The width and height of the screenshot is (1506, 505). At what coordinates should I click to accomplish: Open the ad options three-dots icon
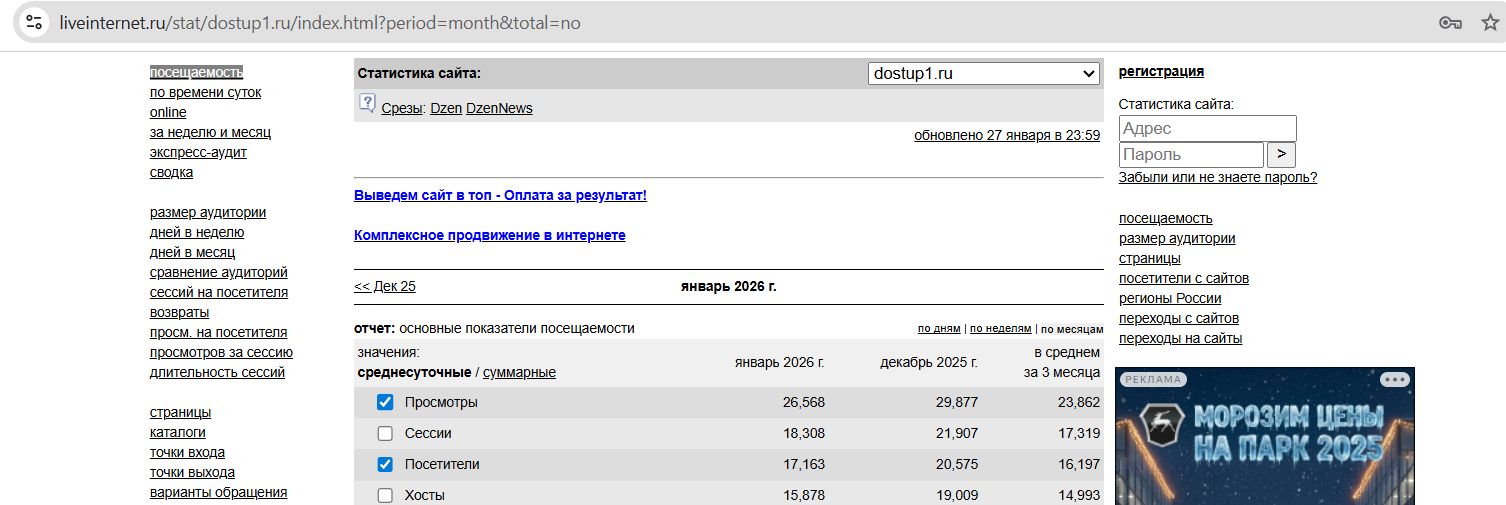(x=1394, y=379)
